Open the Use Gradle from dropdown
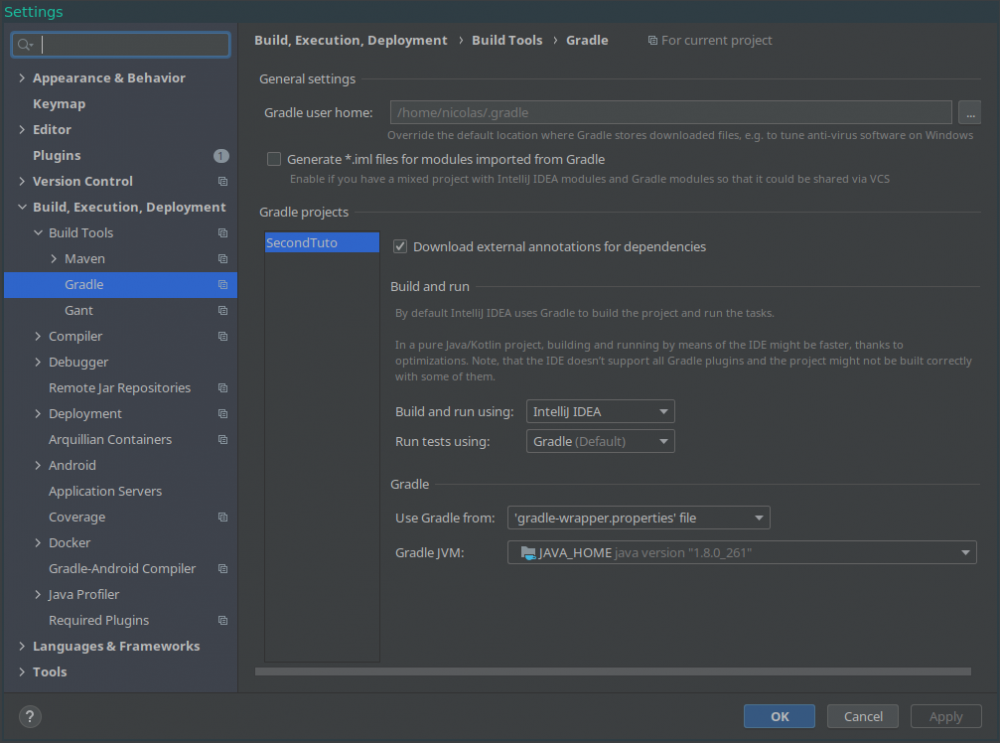 [638, 518]
